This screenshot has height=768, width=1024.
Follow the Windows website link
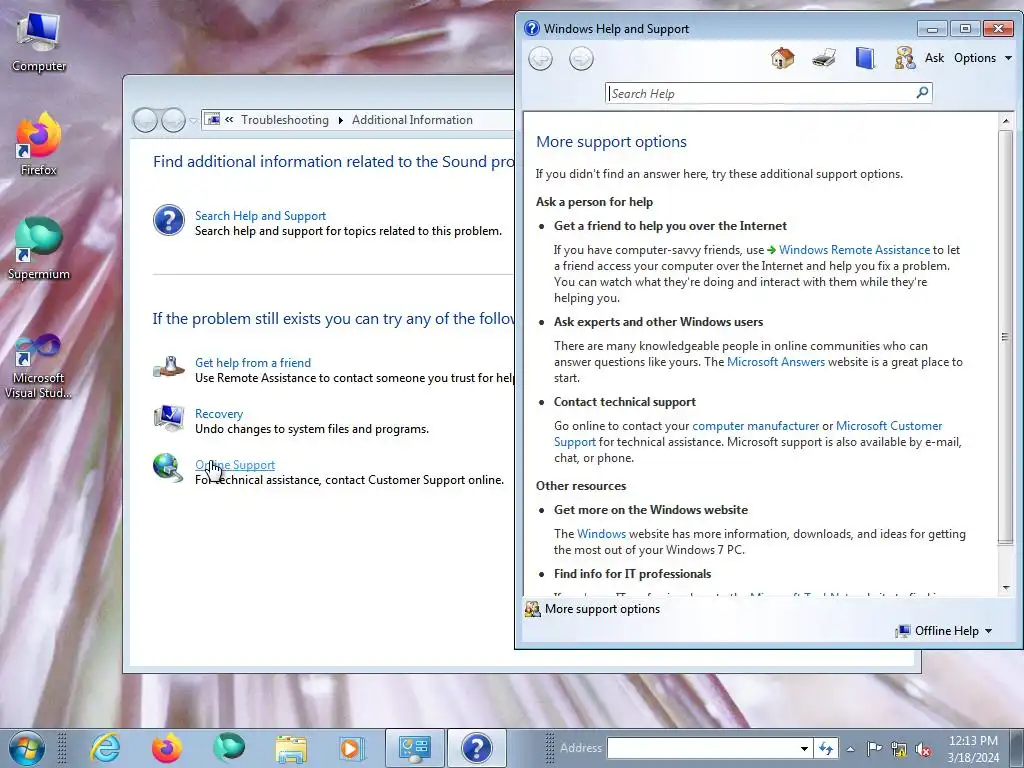click(601, 534)
